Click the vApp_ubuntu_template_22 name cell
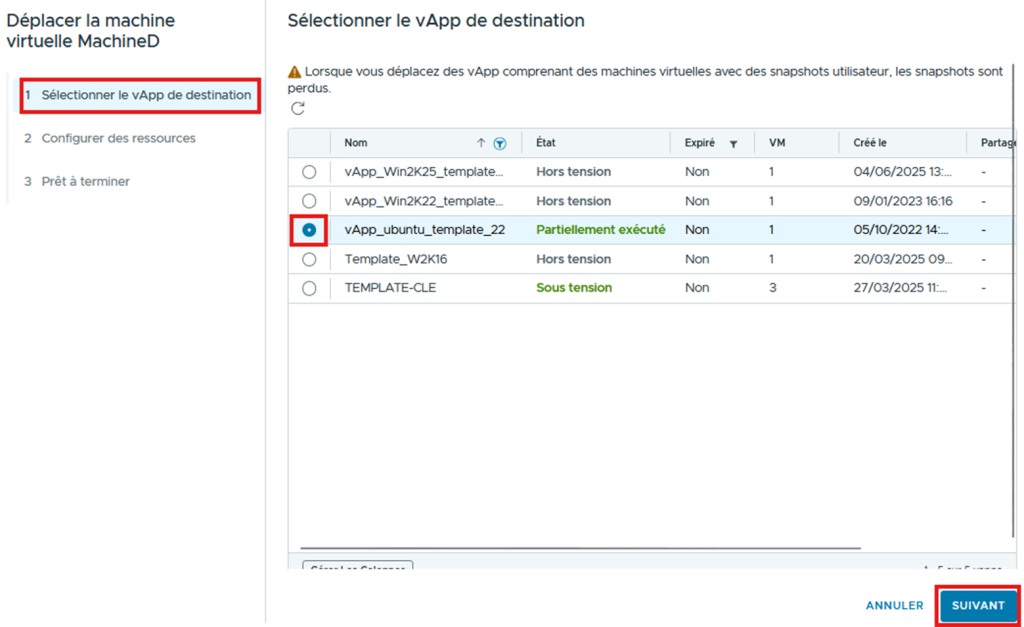This screenshot has height=627, width=1024. coord(424,230)
